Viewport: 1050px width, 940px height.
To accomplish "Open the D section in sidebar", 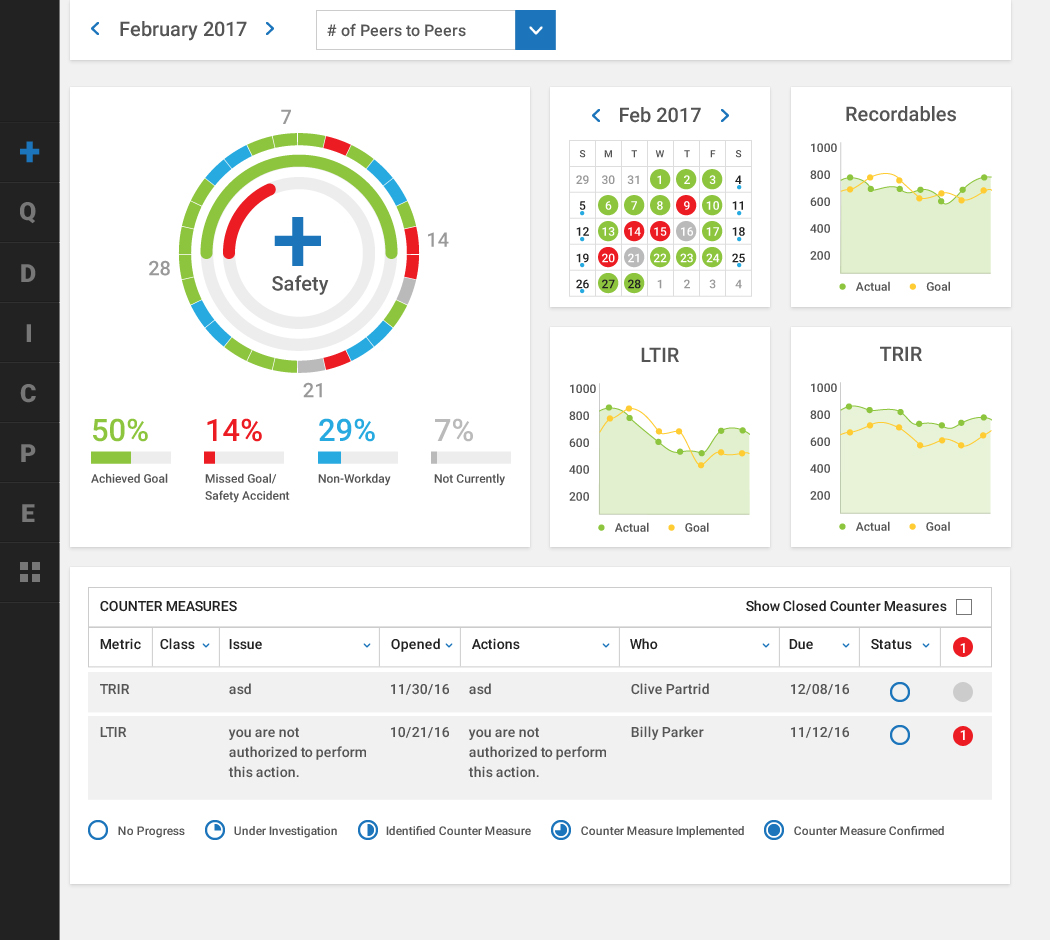I will click(29, 273).
